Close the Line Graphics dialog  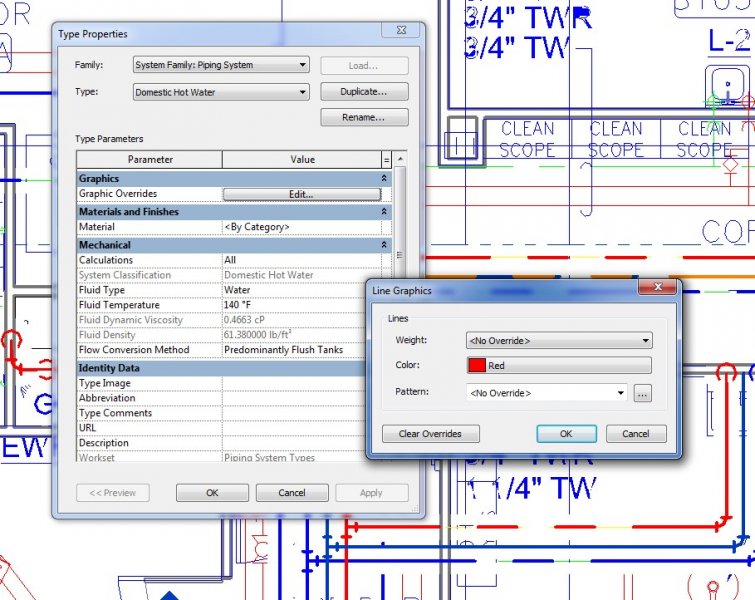pos(658,287)
